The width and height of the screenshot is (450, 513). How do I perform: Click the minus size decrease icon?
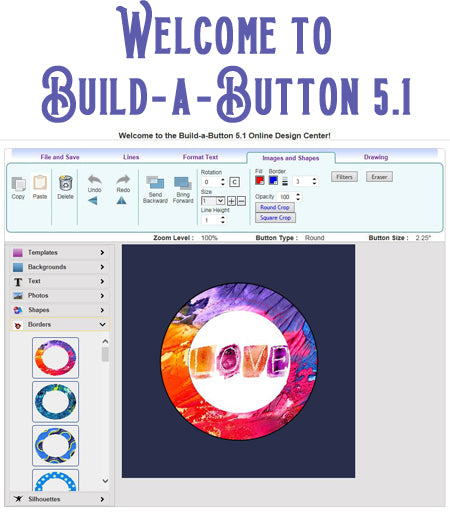click(x=241, y=201)
